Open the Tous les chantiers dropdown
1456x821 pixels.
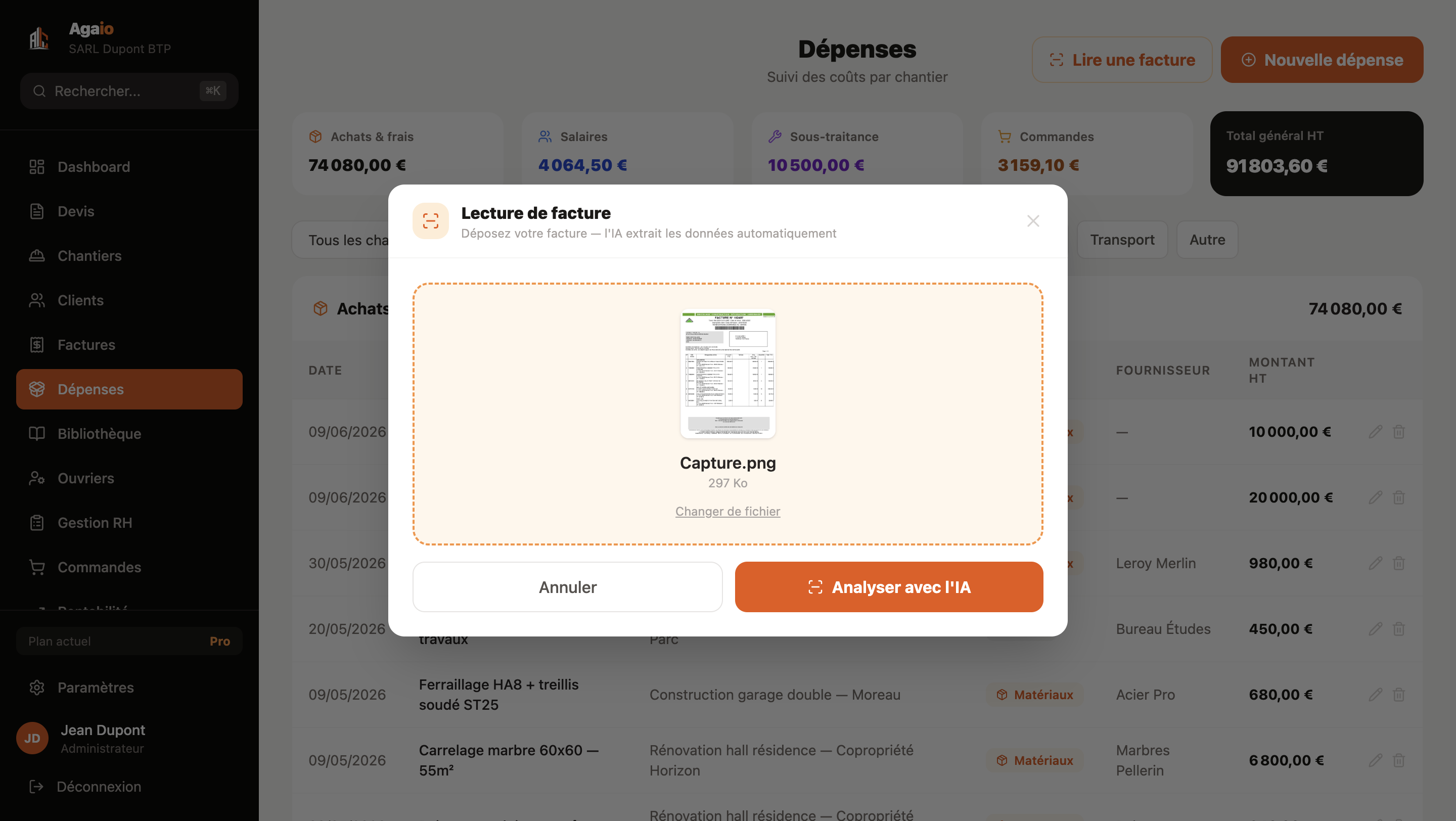click(x=340, y=240)
